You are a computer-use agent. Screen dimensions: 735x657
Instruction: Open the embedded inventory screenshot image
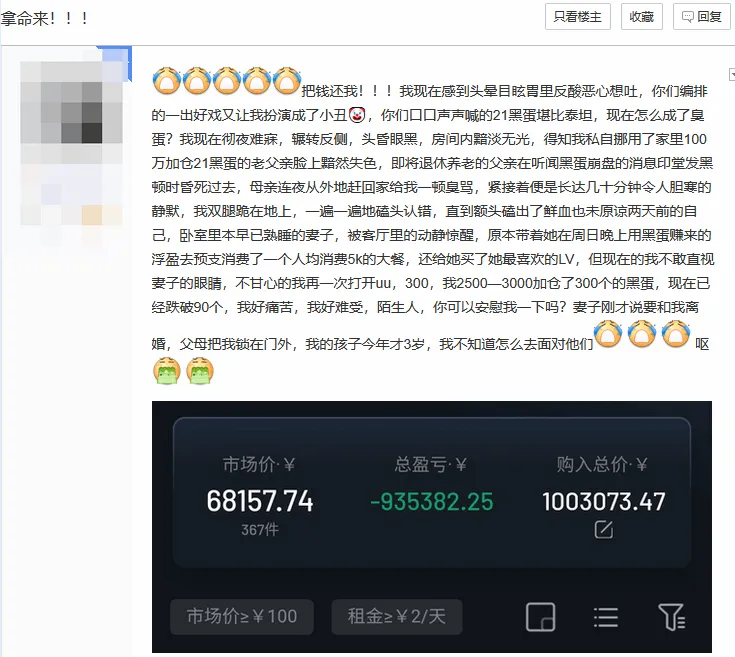432,527
